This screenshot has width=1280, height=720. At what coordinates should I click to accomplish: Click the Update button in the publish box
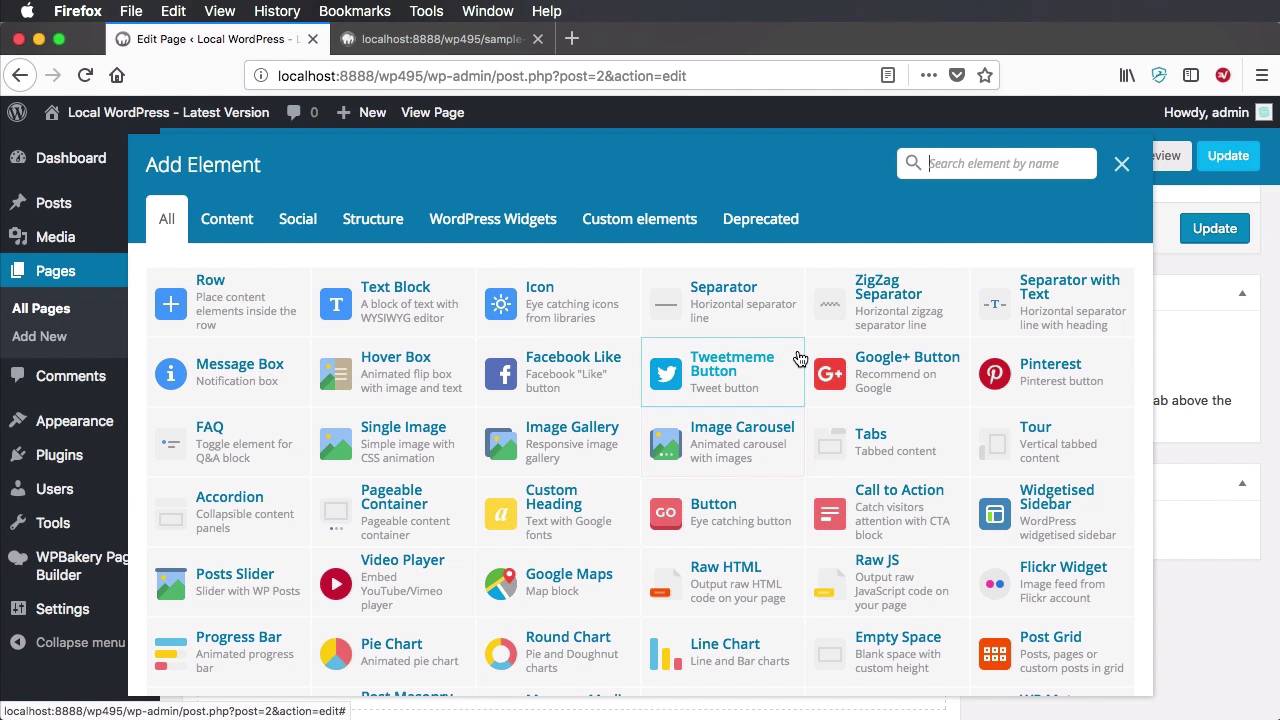point(1215,228)
